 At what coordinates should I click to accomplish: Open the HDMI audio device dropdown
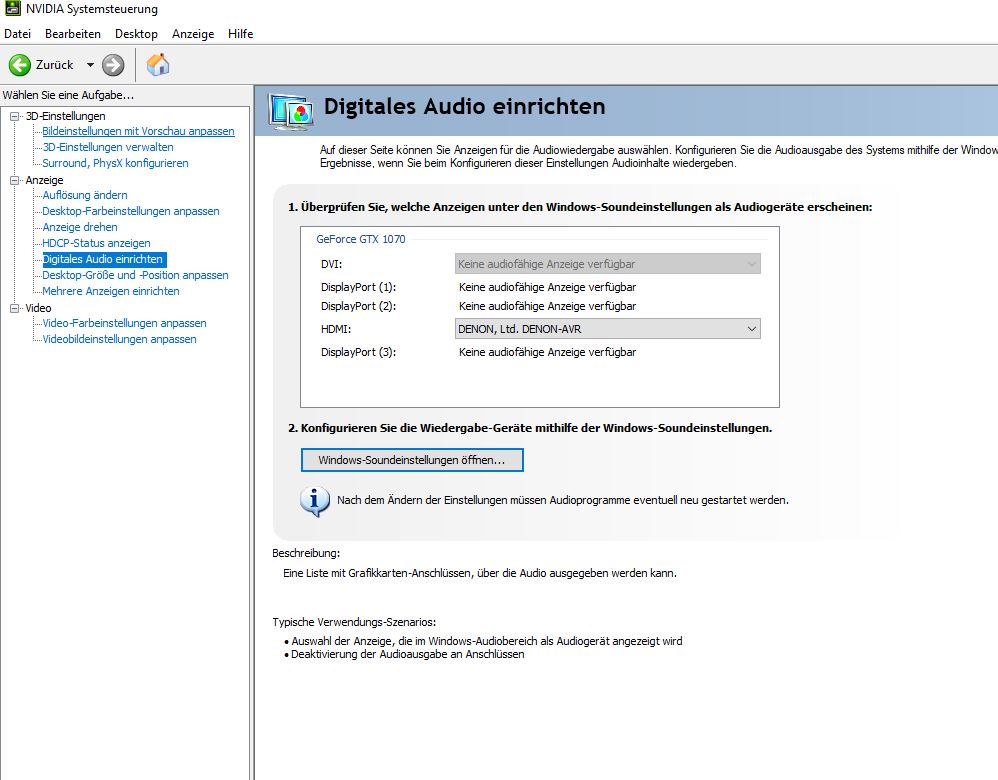tap(608, 329)
